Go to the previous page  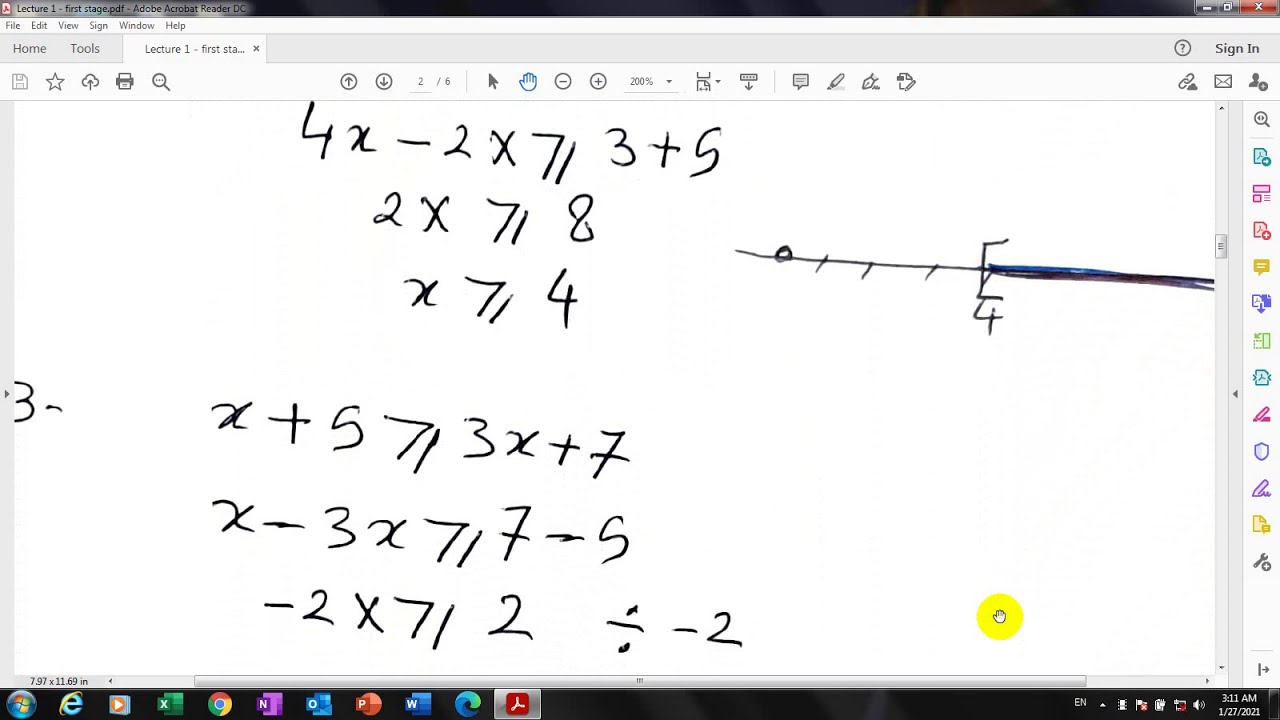349,82
